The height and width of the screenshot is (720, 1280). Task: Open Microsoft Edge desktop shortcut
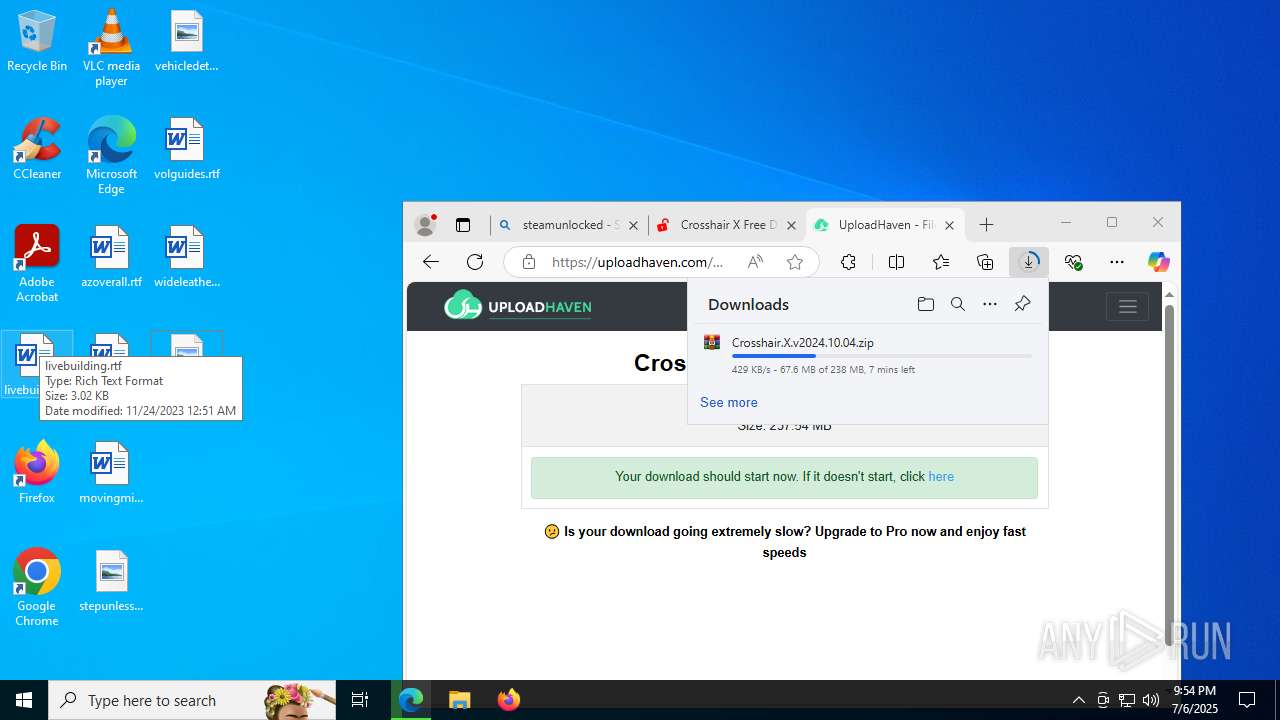(x=111, y=156)
